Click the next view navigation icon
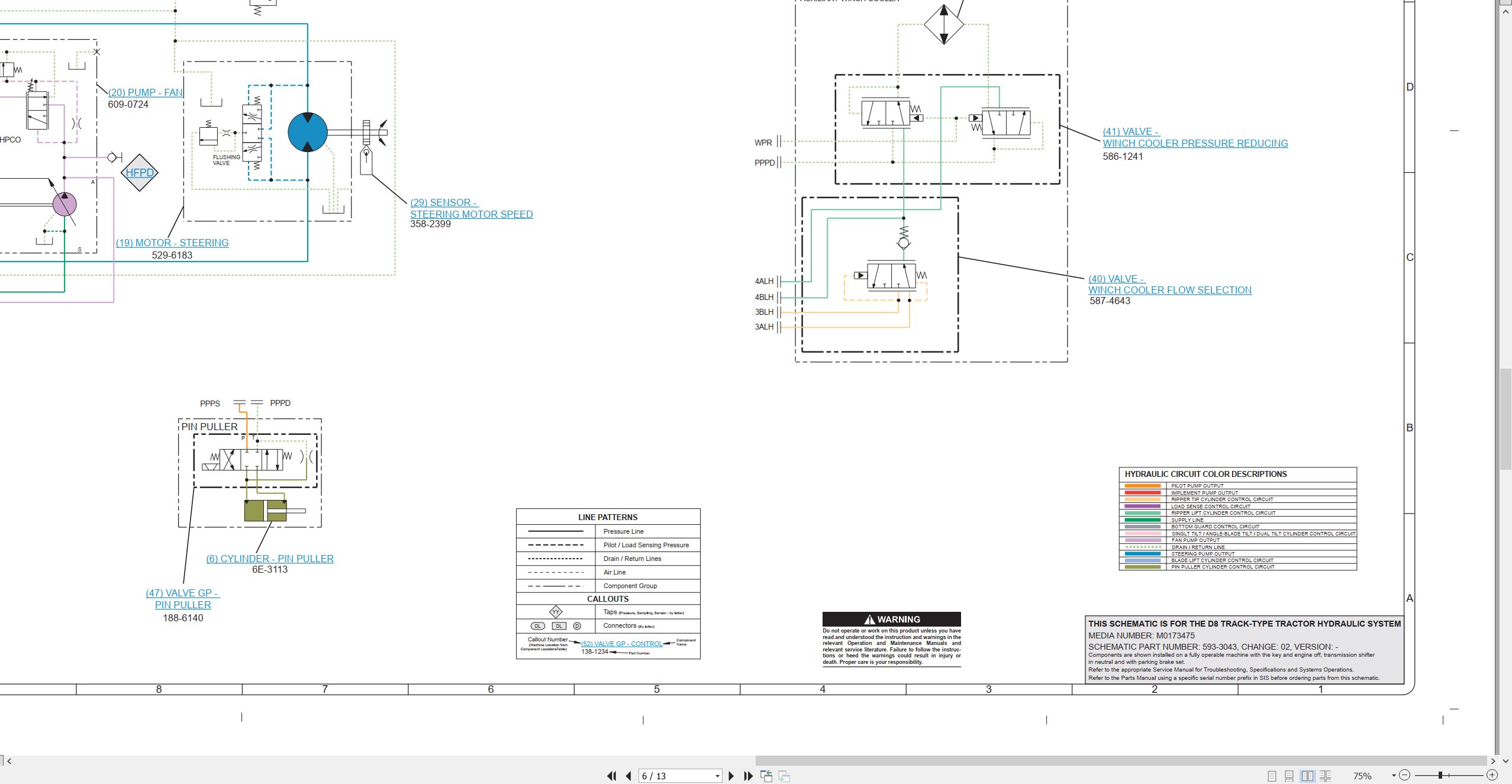Viewport: 1512px width, 784px height. pos(784,776)
